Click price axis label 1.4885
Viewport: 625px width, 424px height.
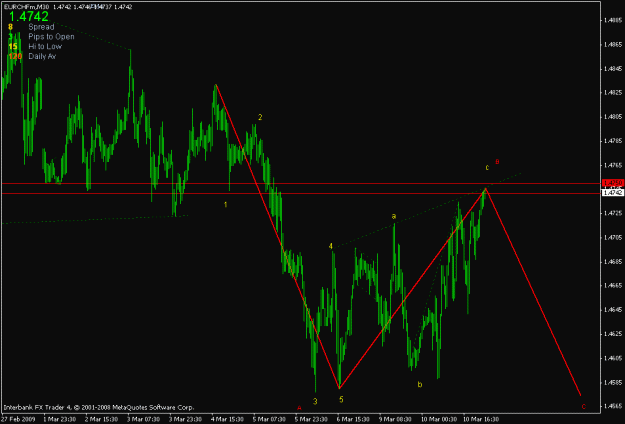614,20
